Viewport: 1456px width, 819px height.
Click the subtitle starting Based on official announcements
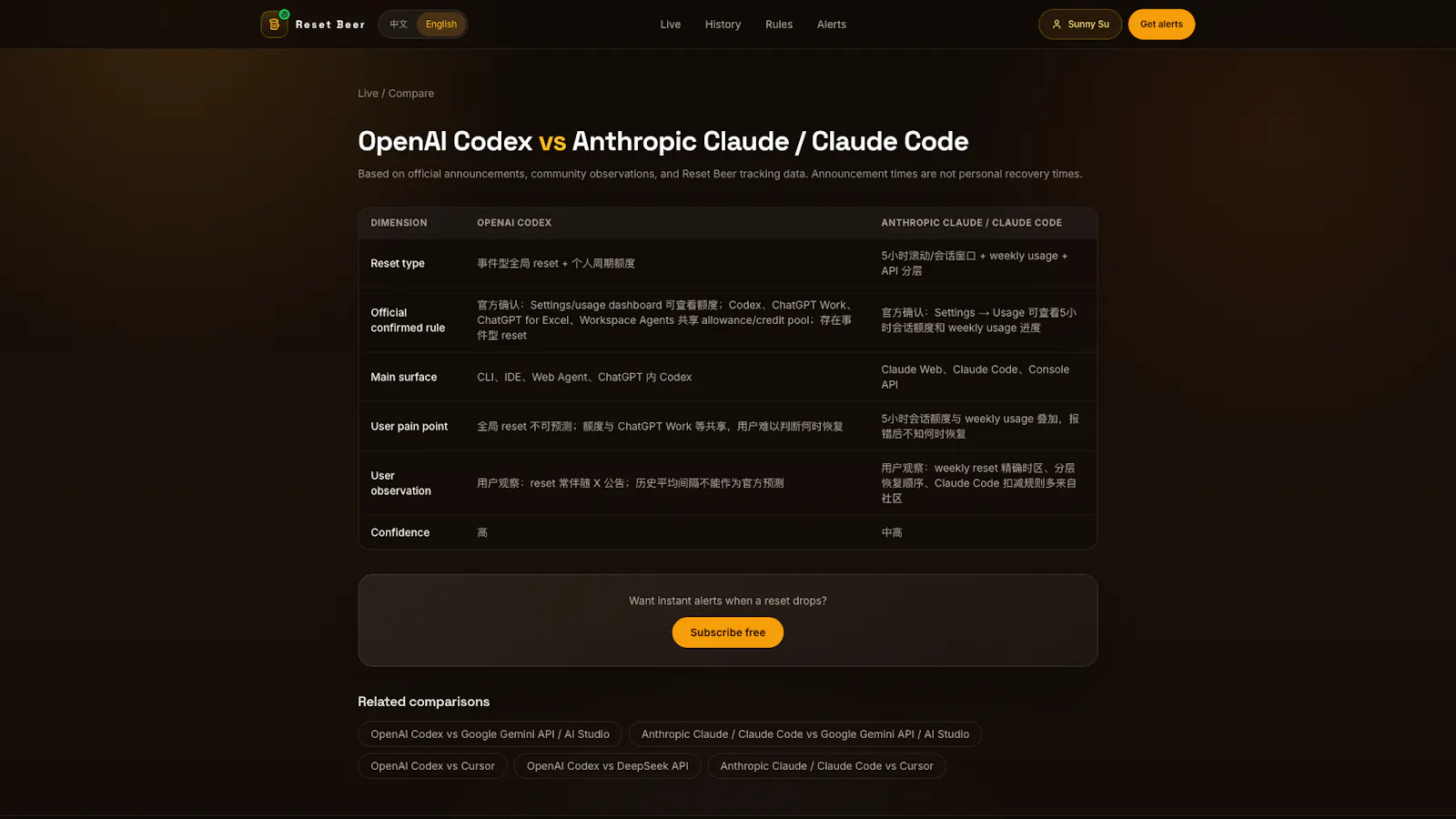coord(720,174)
